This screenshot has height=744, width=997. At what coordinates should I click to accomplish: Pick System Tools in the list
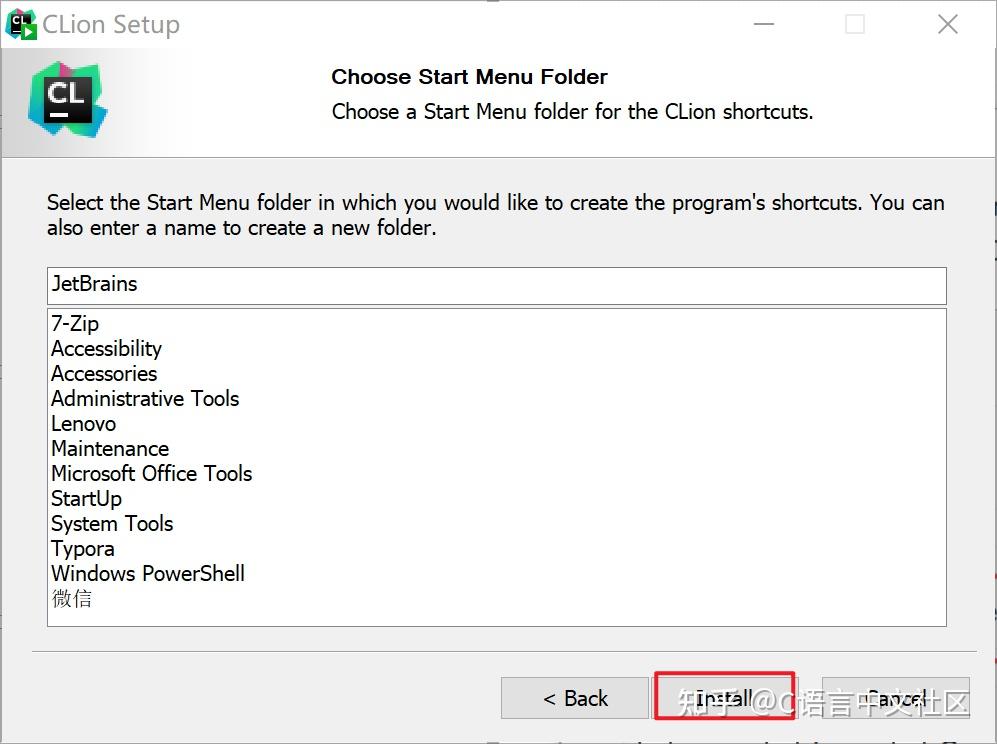click(x=112, y=524)
